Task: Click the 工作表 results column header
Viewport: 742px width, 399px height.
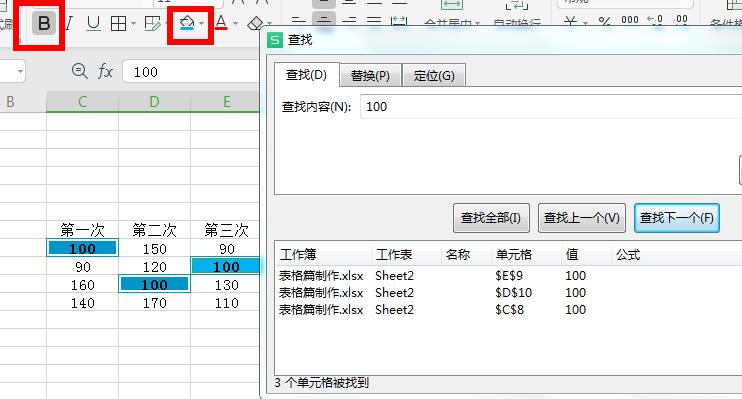Action: [406, 255]
